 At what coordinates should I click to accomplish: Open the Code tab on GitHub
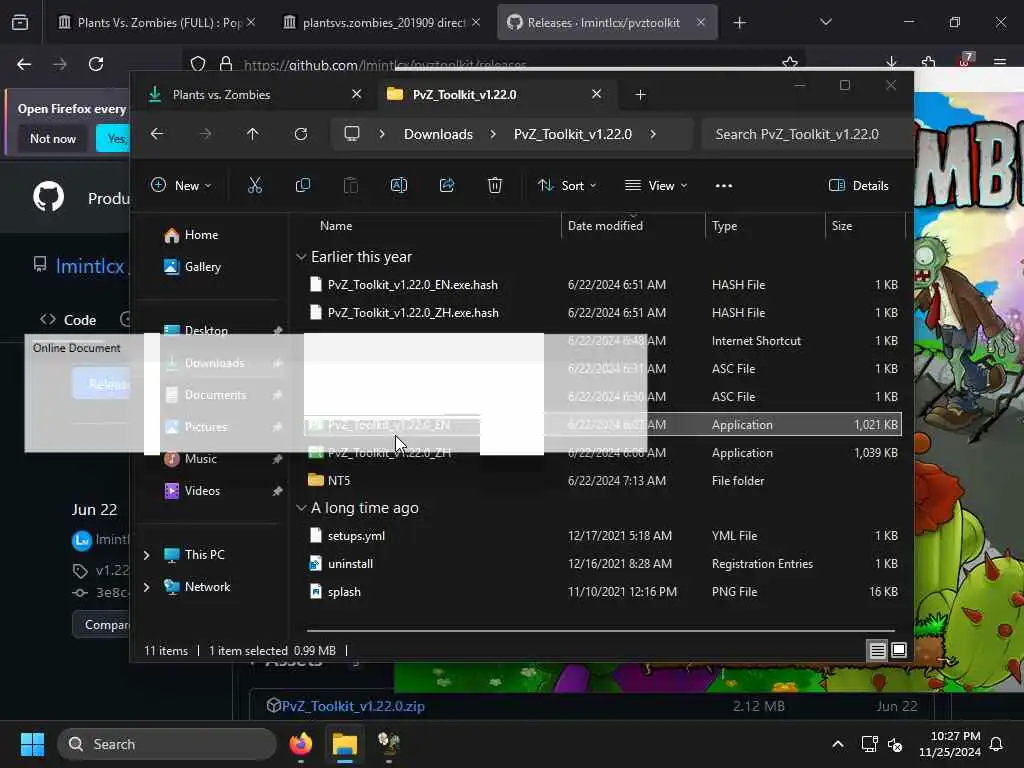click(68, 320)
